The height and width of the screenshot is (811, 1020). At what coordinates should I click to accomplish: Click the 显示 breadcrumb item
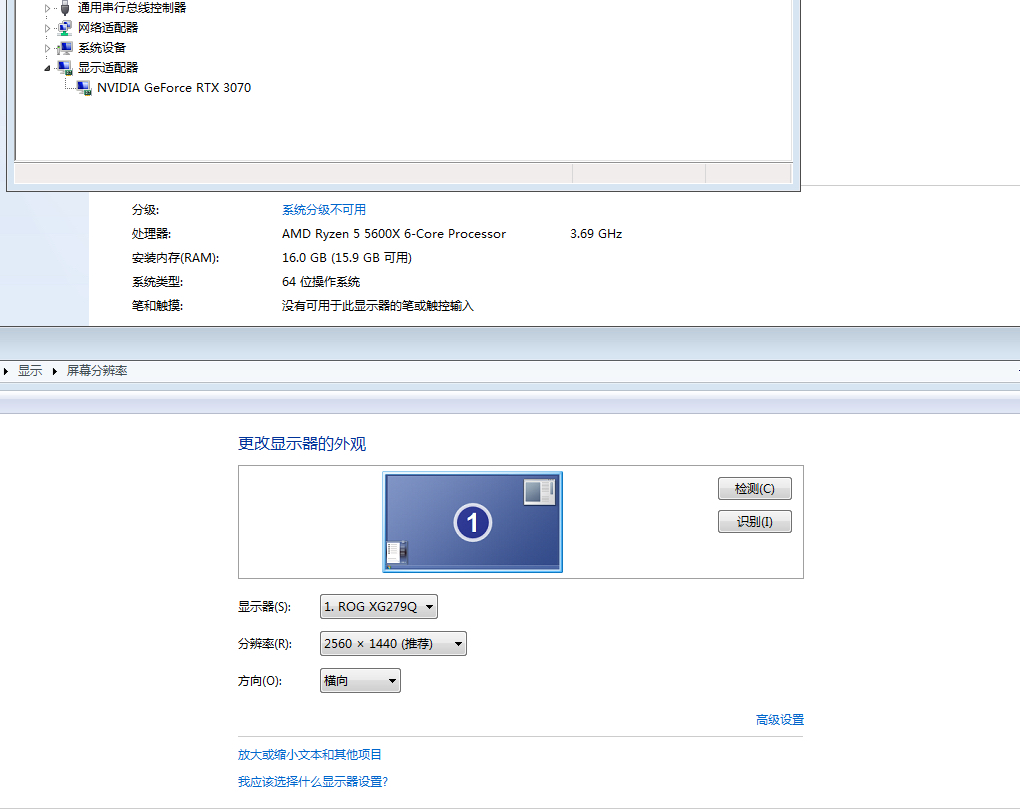tap(28, 370)
